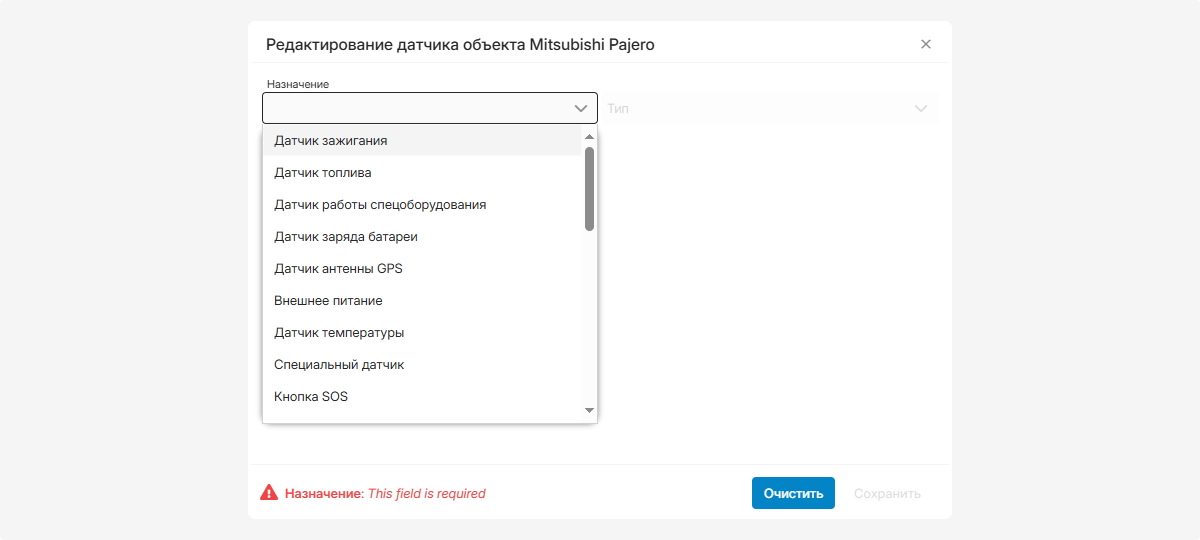1200x540 pixels.
Task: Select Внешнее питание option
Action: point(328,301)
